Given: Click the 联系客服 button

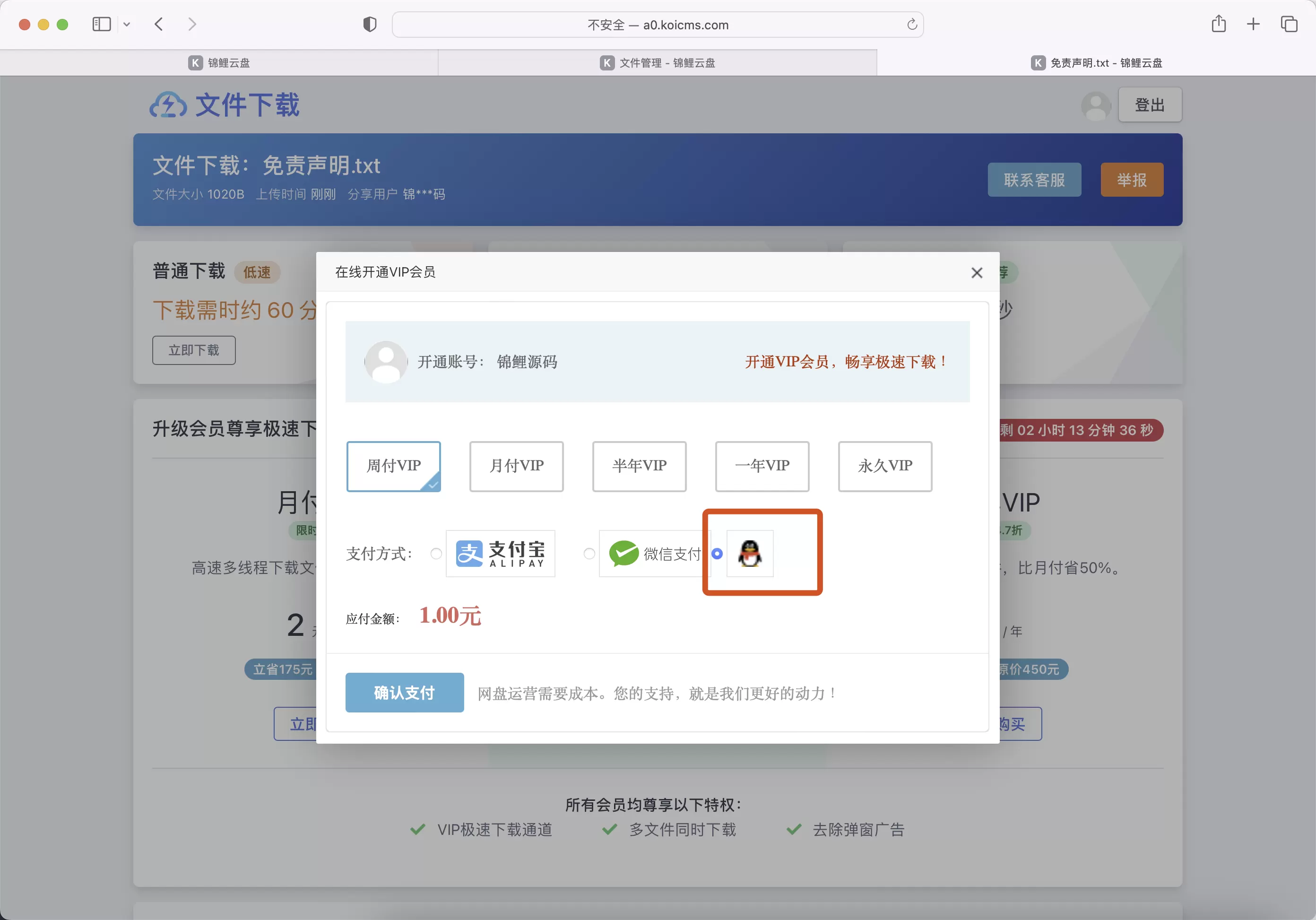Looking at the screenshot, I should [x=1034, y=180].
